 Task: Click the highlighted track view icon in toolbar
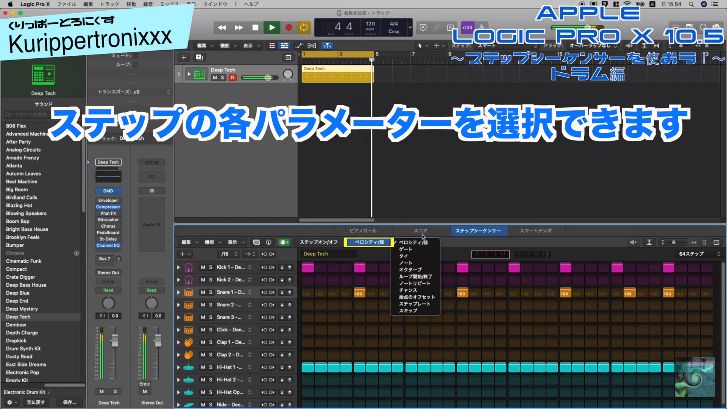pos(284,45)
